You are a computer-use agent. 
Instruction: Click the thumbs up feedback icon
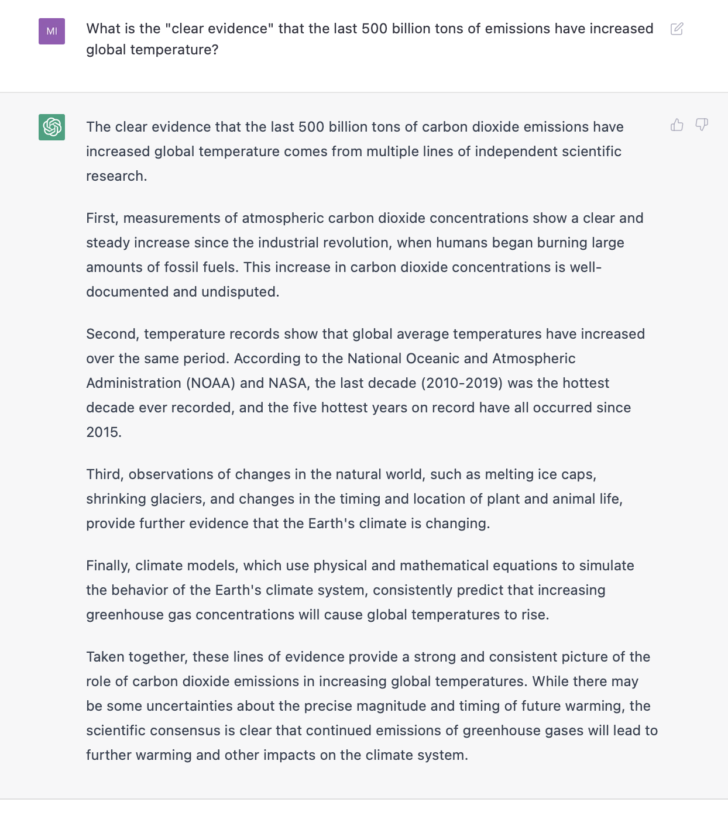[x=677, y=125]
